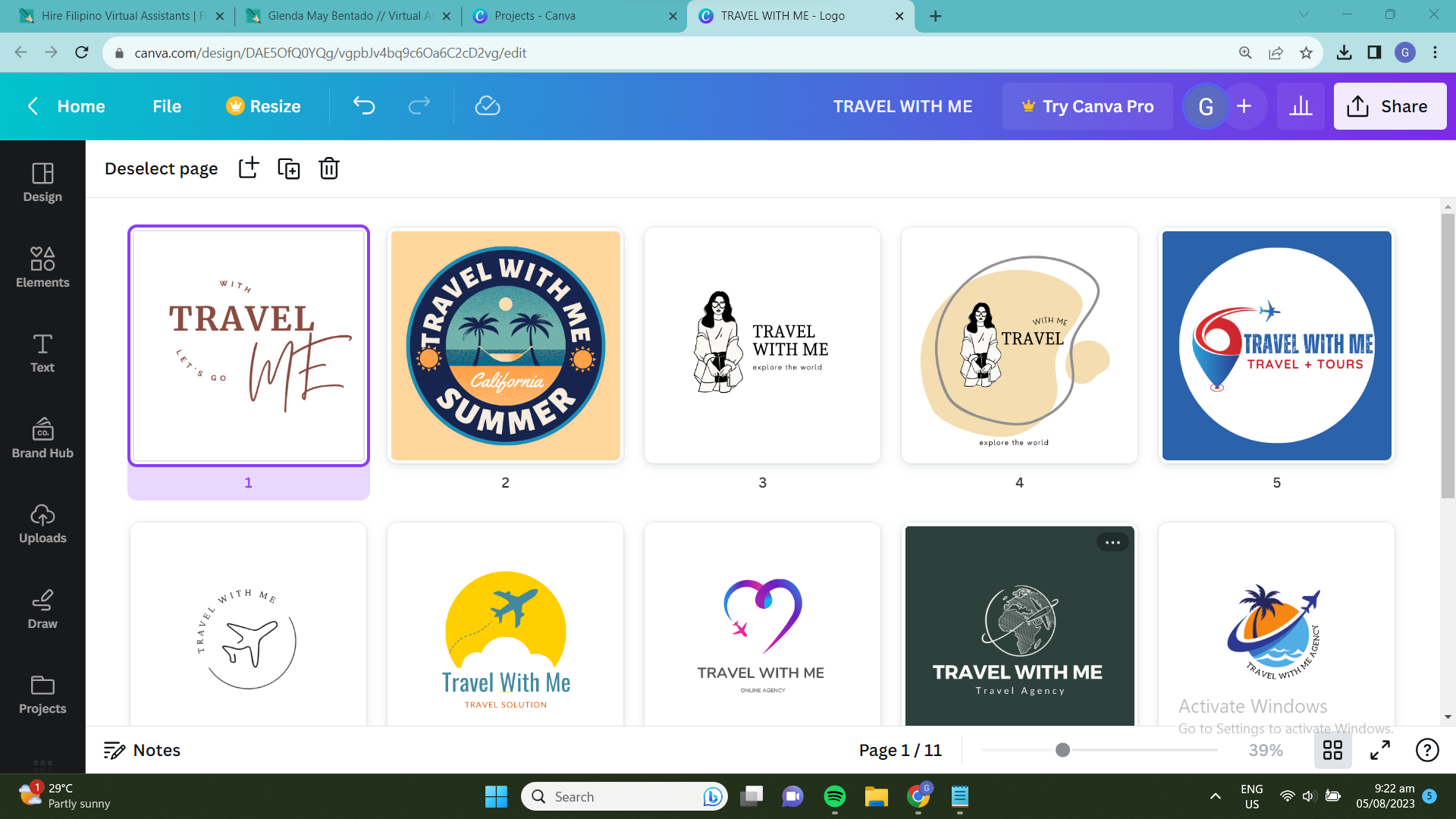
Task: Open the Draw tool
Action: [42, 609]
